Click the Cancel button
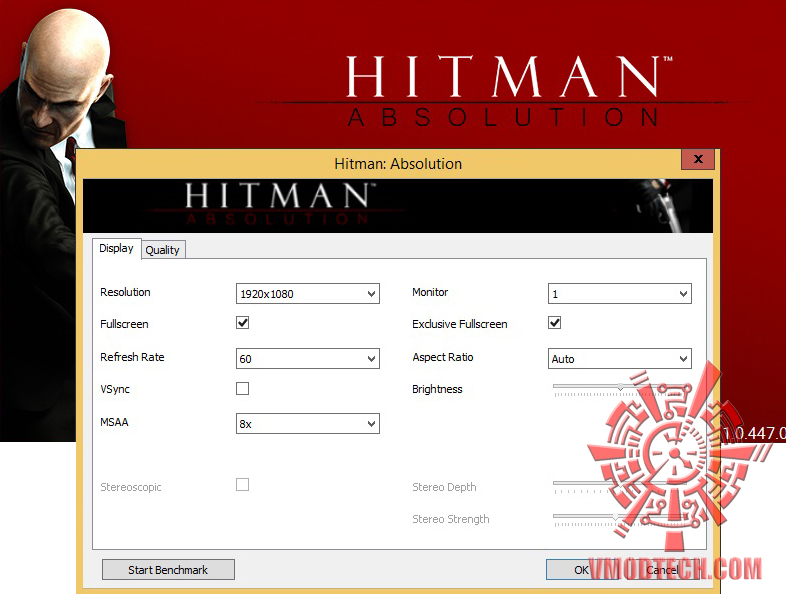 [x=662, y=570]
